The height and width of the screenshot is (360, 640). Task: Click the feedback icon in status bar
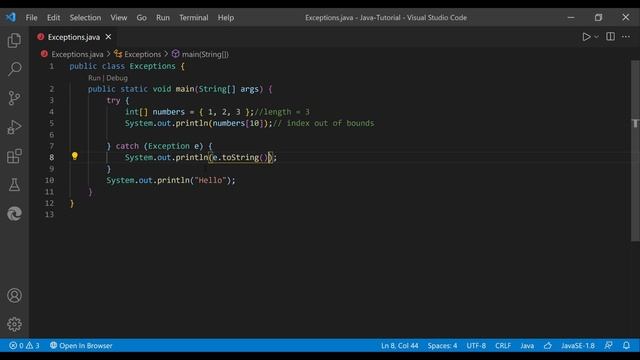(x=608, y=345)
